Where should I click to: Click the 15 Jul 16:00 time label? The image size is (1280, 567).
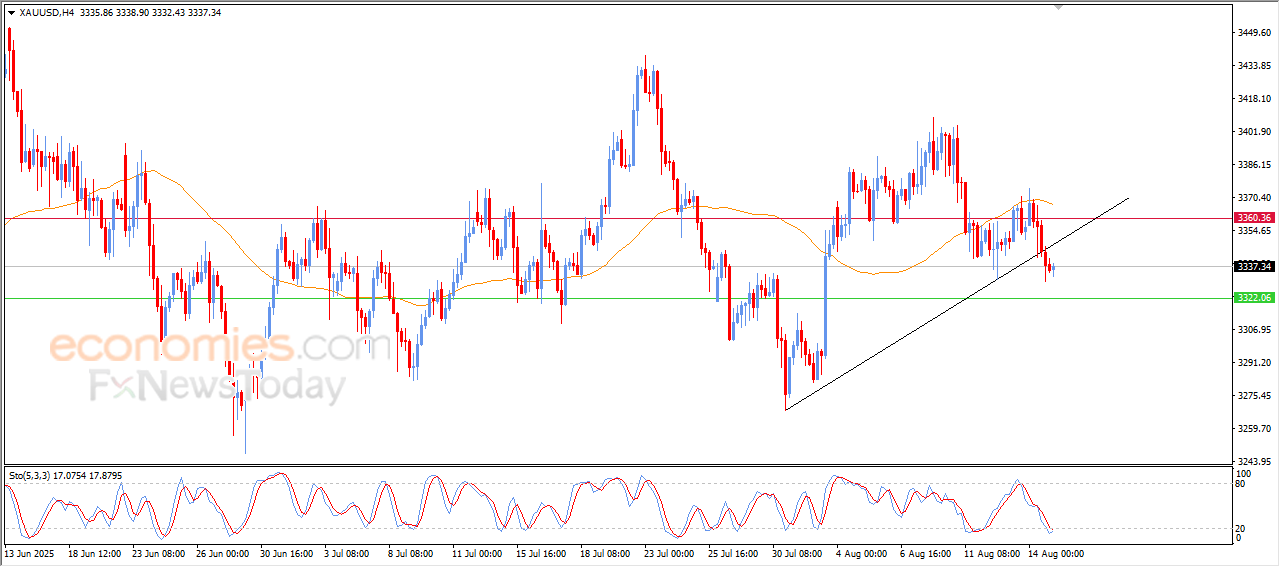pyautogui.click(x=541, y=553)
